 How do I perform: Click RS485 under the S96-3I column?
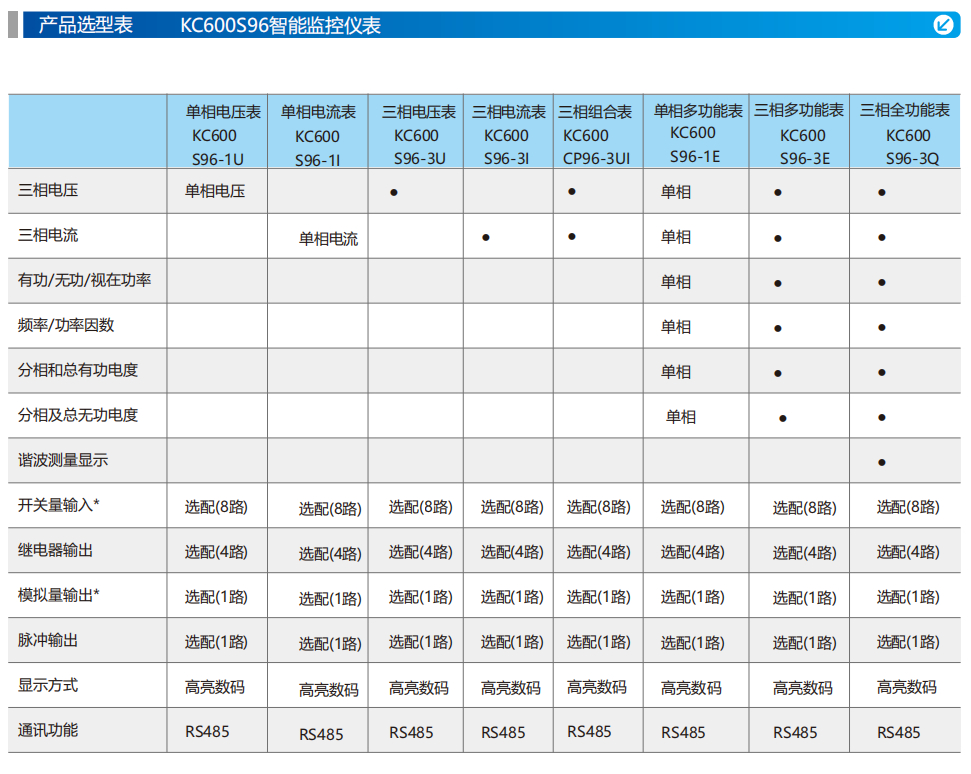pos(503,733)
